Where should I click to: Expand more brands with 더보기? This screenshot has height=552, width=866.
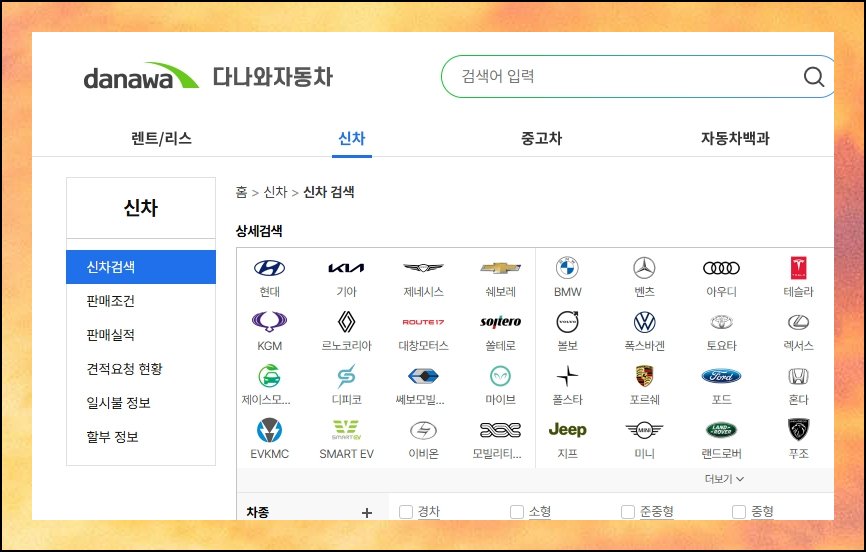724,479
